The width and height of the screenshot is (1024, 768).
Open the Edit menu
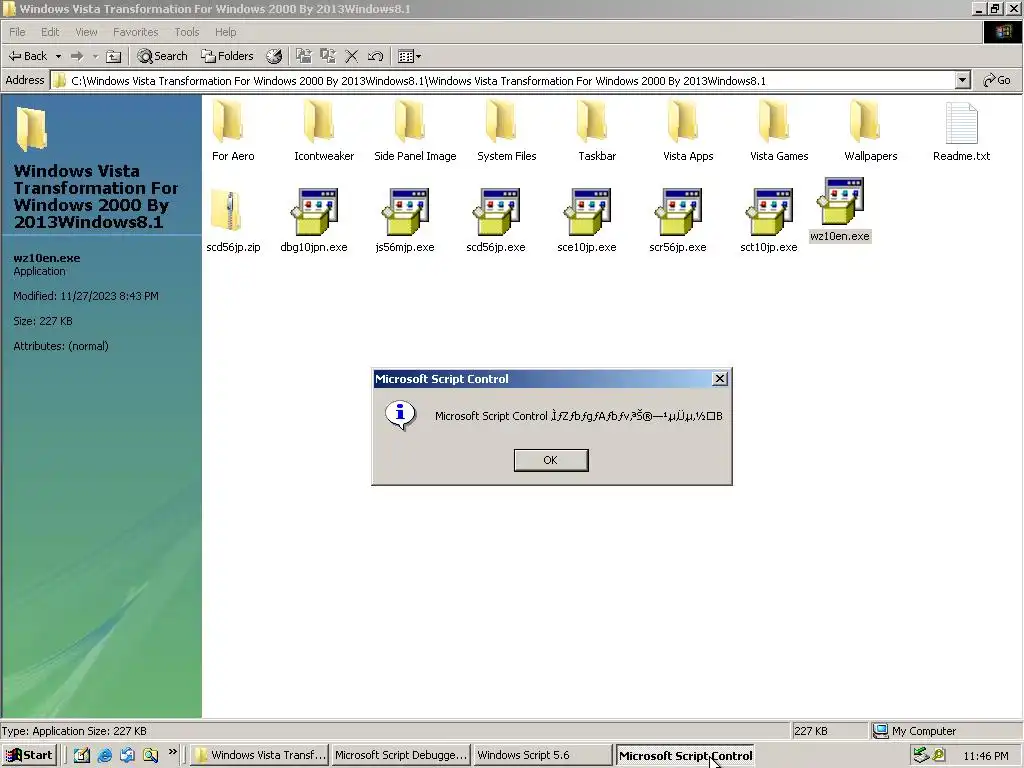50,32
